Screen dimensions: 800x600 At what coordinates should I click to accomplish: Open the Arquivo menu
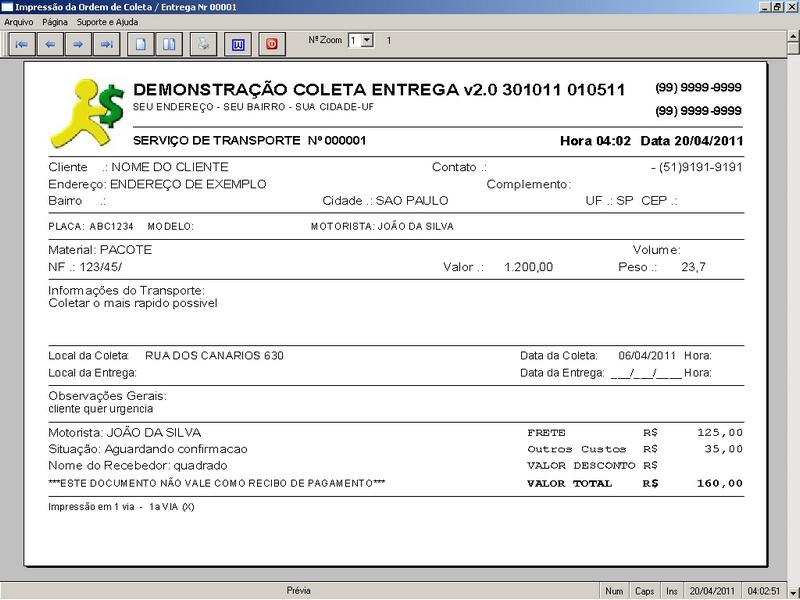(19, 21)
